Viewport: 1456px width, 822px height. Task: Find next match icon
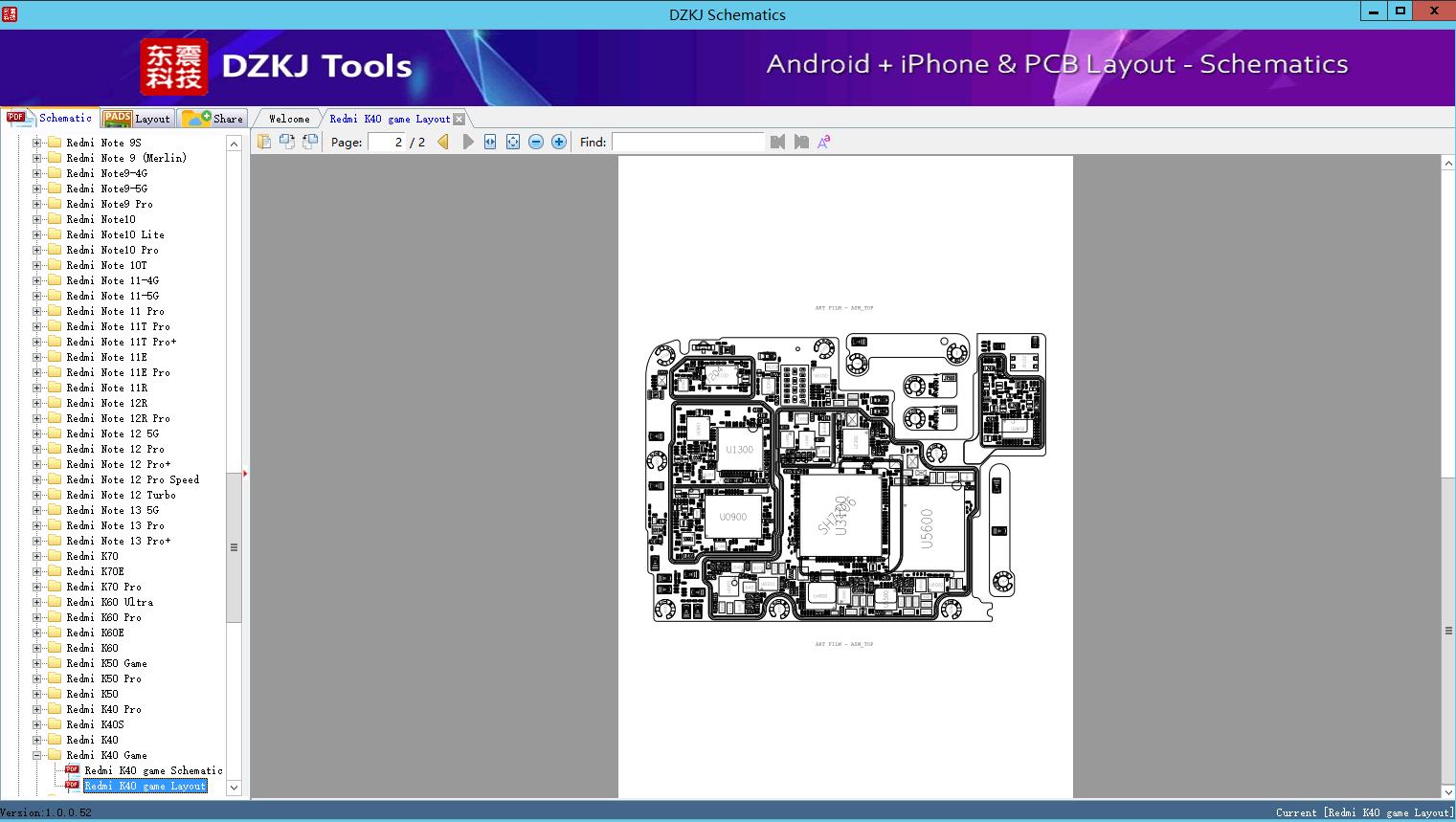pyautogui.click(x=801, y=142)
